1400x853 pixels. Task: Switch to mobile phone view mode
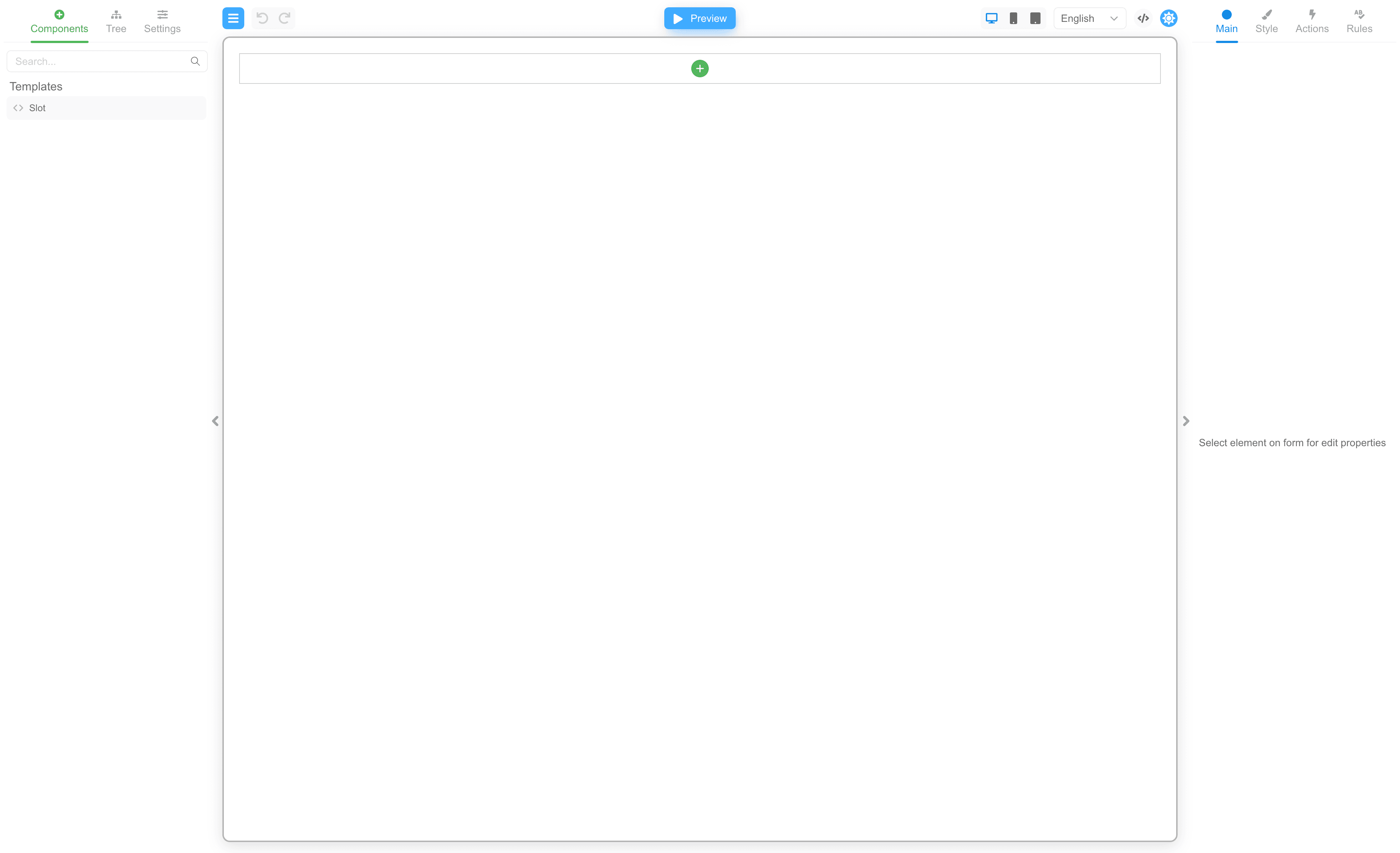tap(1013, 18)
